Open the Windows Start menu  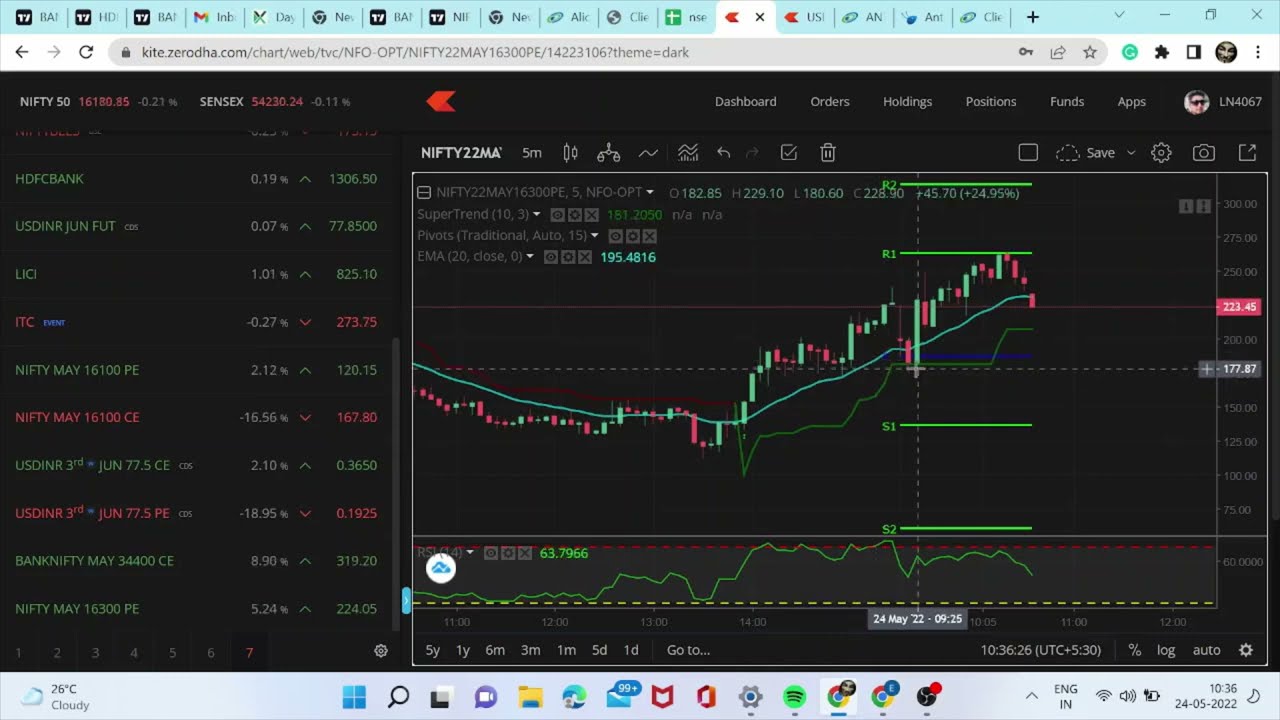pos(354,696)
